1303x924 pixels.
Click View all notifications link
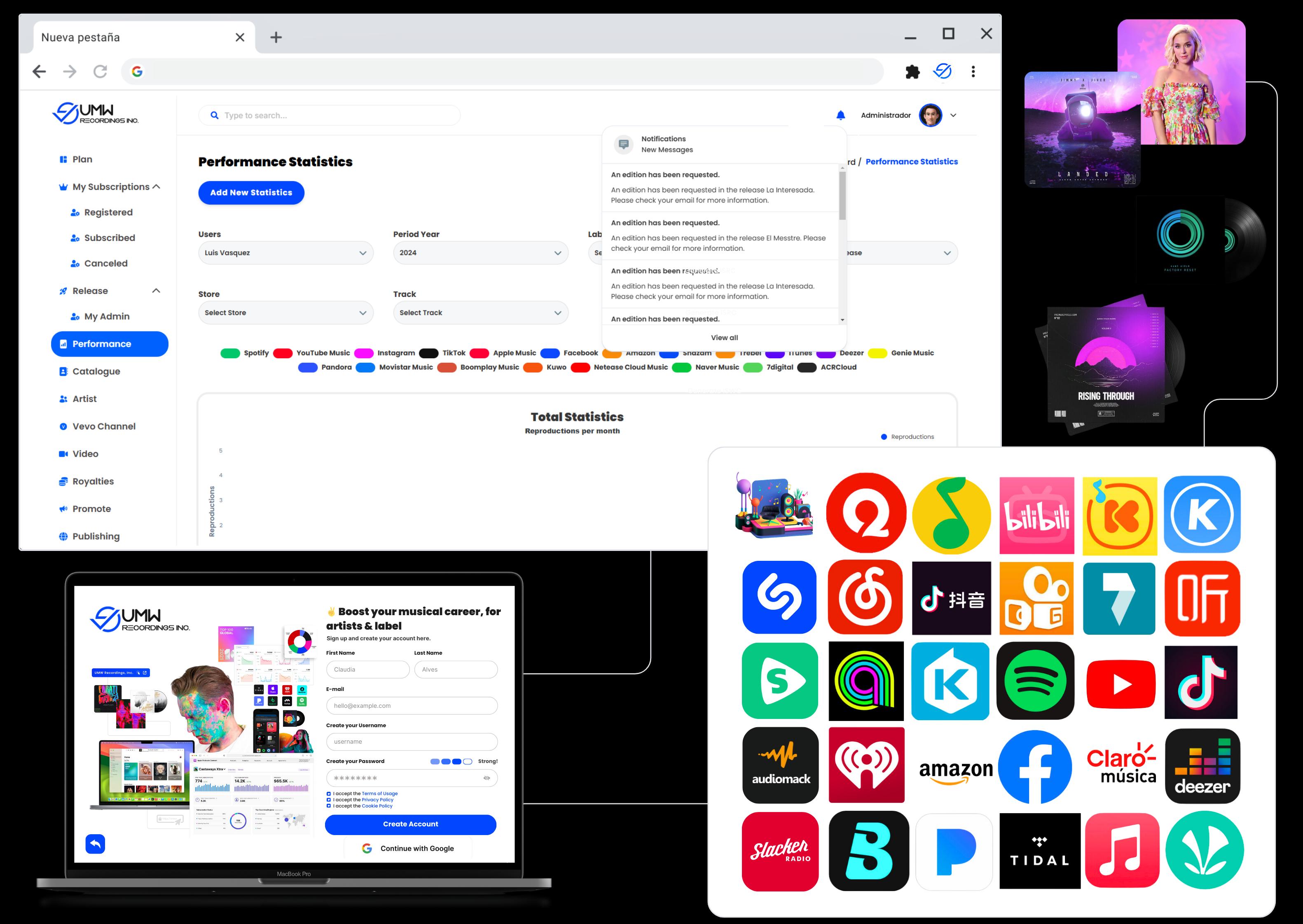(x=724, y=337)
